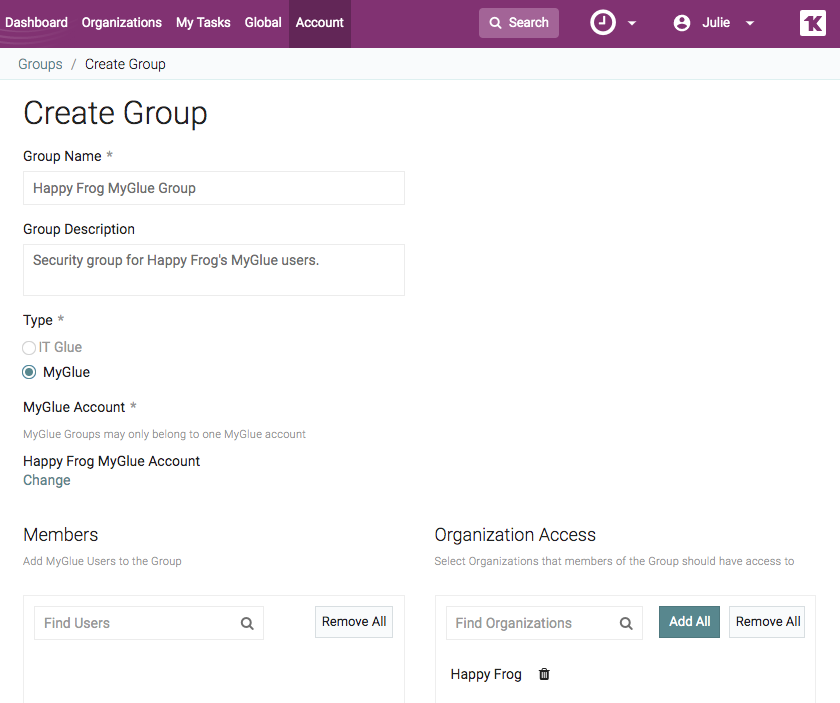840x703 pixels.
Task: Click magnifier icon in Find Users field
Action: tap(247, 623)
